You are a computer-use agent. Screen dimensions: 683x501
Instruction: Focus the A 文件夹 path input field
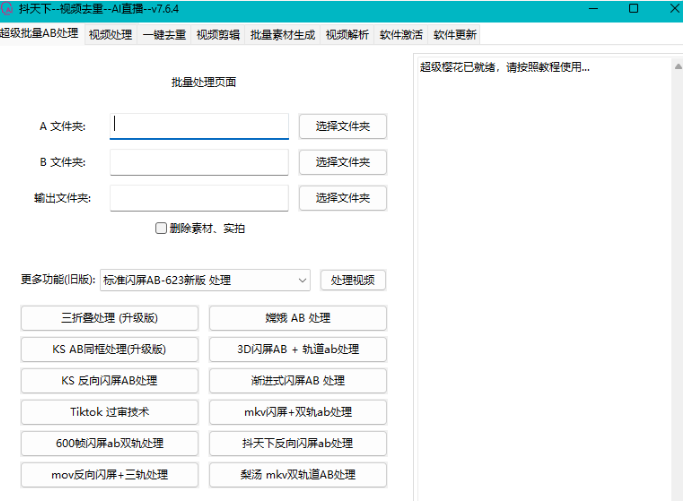[x=199, y=126]
